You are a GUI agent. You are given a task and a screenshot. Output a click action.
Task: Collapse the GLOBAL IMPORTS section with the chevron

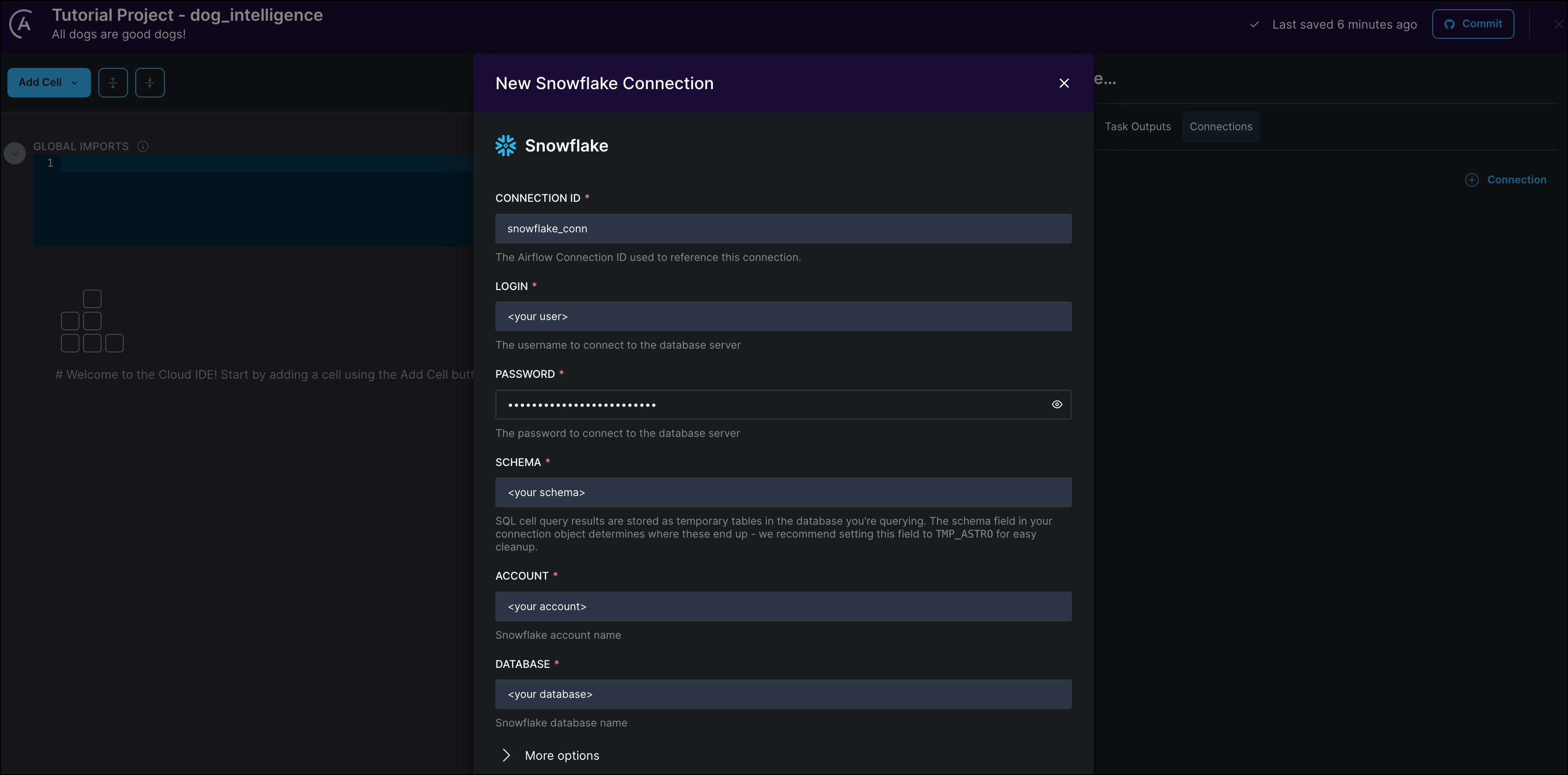click(x=14, y=153)
